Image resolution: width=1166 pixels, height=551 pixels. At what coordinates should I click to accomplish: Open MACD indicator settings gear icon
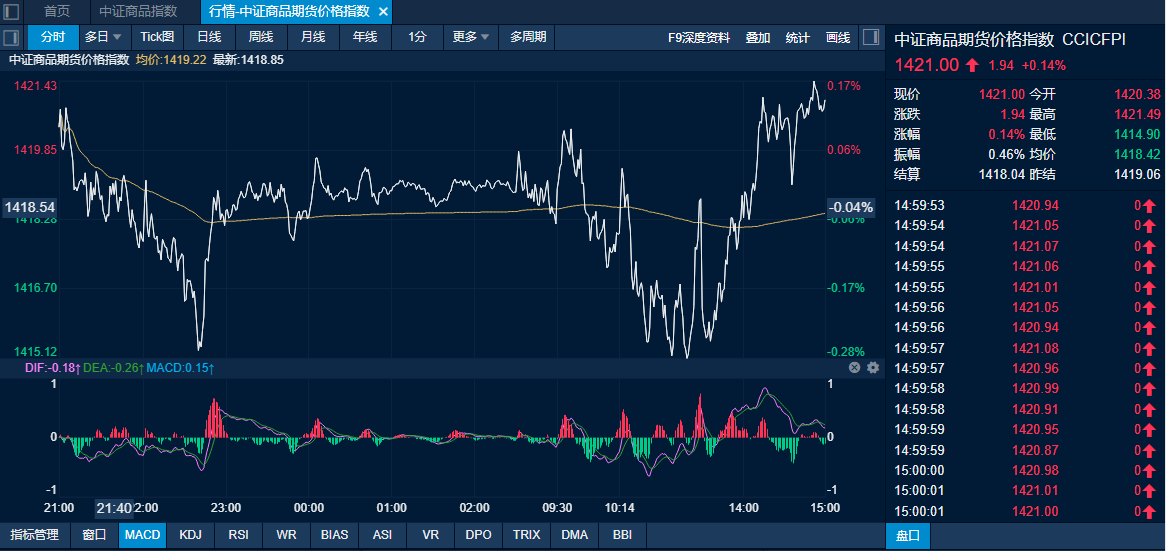pyautogui.click(x=873, y=368)
